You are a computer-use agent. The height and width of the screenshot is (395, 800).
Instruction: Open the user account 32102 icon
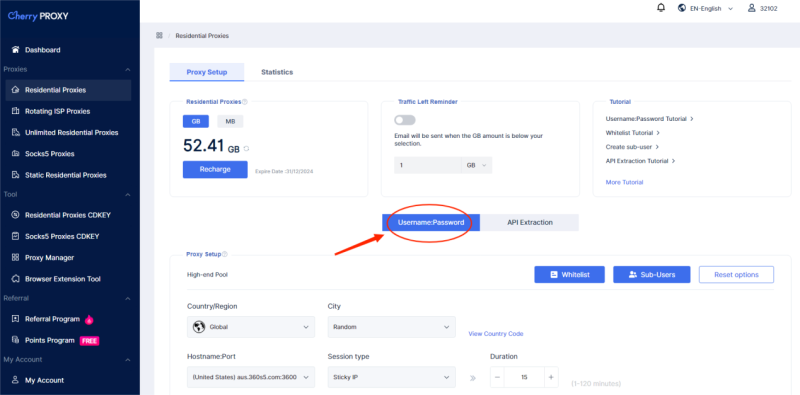[x=752, y=8]
